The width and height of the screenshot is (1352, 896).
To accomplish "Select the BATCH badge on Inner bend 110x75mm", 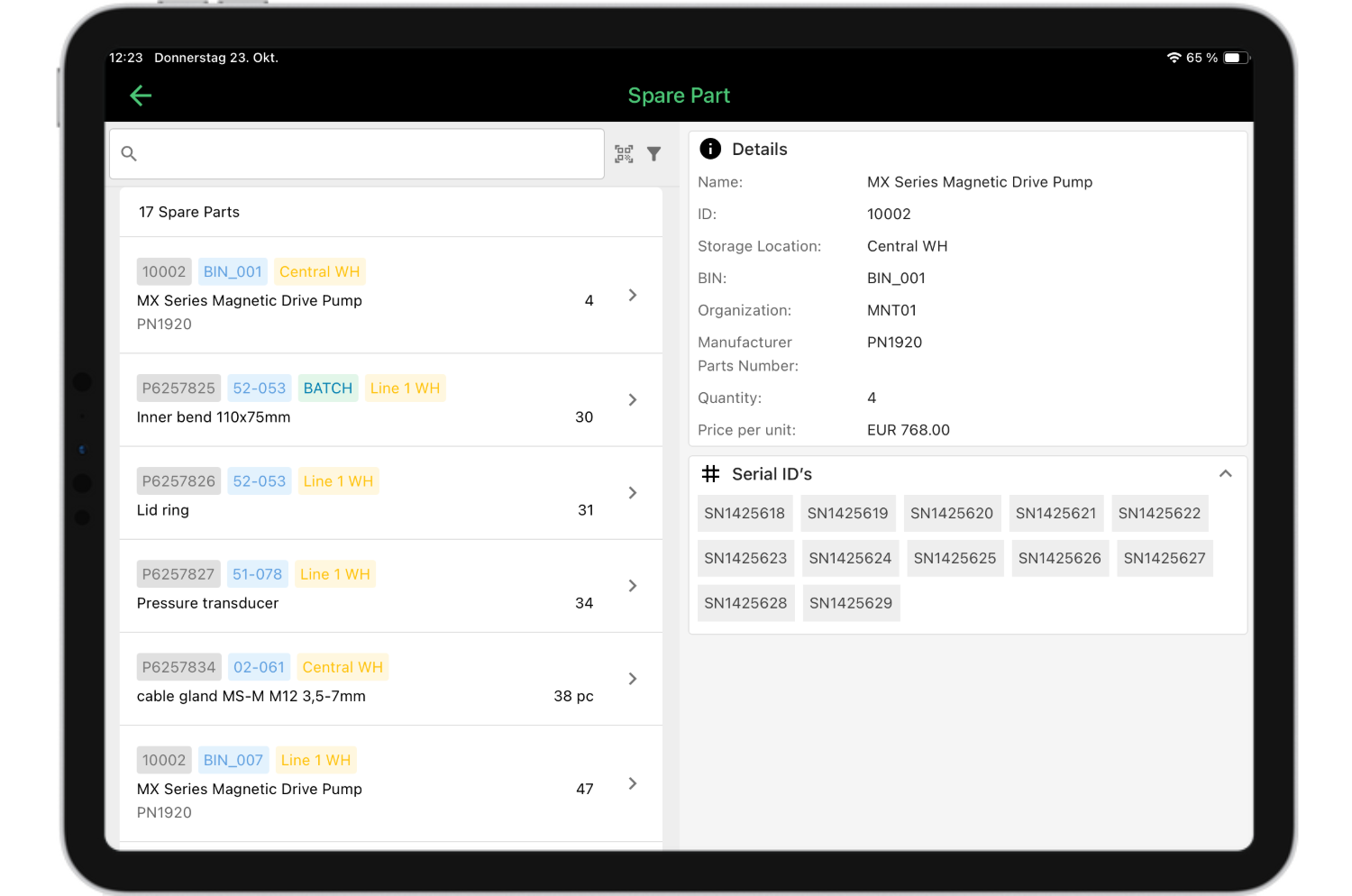I will click(327, 388).
